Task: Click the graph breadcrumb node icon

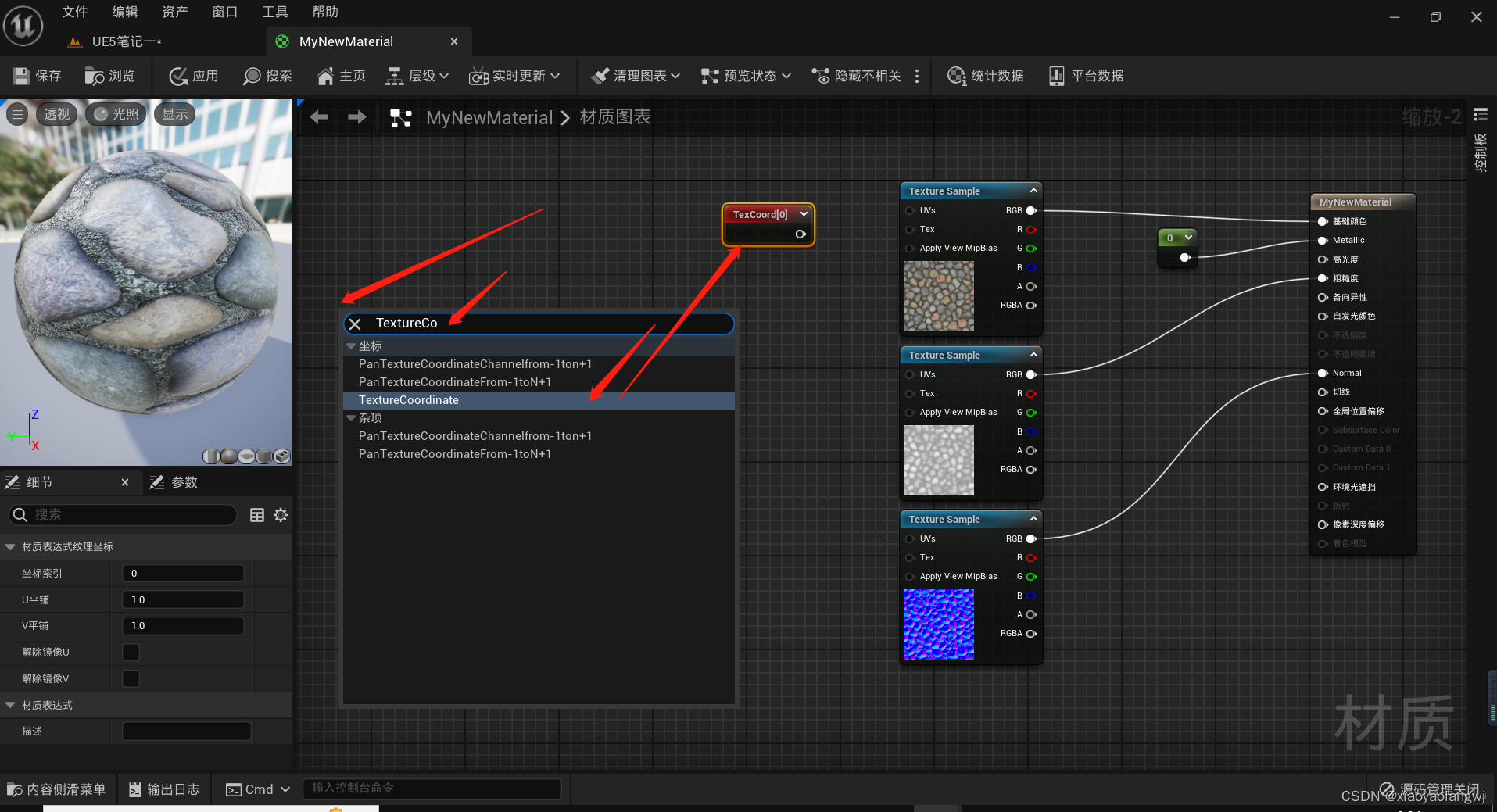Action: [x=400, y=118]
